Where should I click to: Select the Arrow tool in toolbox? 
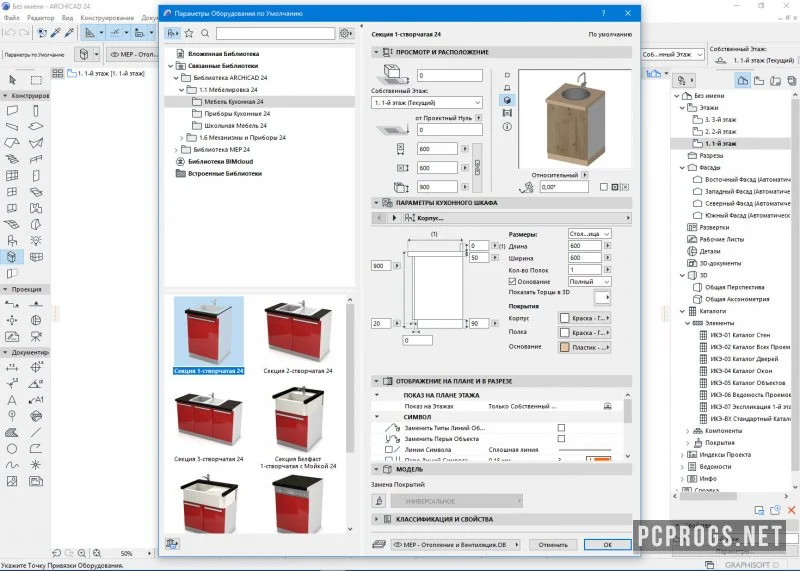click(x=12, y=80)
